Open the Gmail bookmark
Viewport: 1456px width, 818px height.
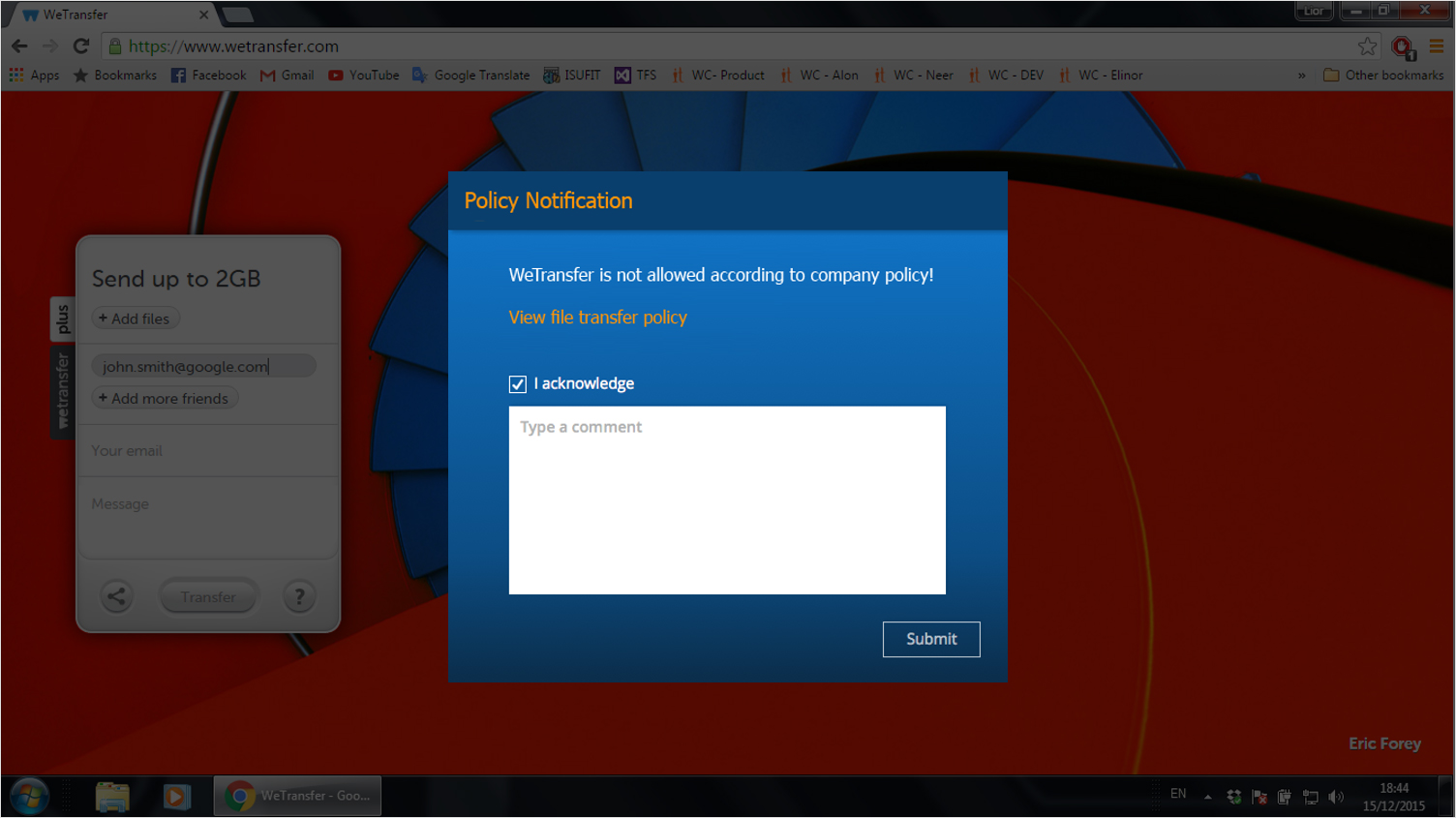click(287, 75)
